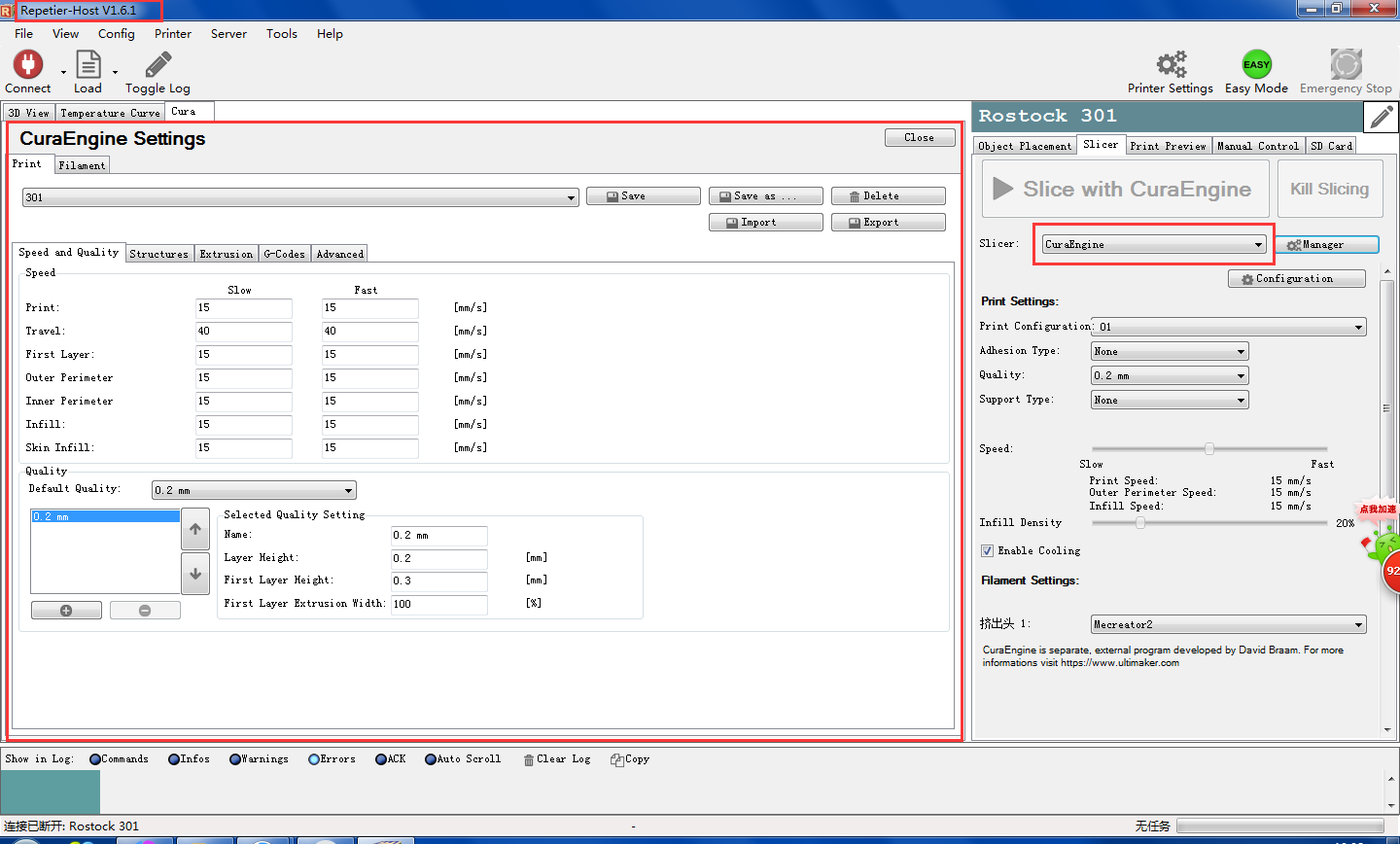Move quality setting up with arrow button
1400x844 pixels.
[x=195, y=529]
